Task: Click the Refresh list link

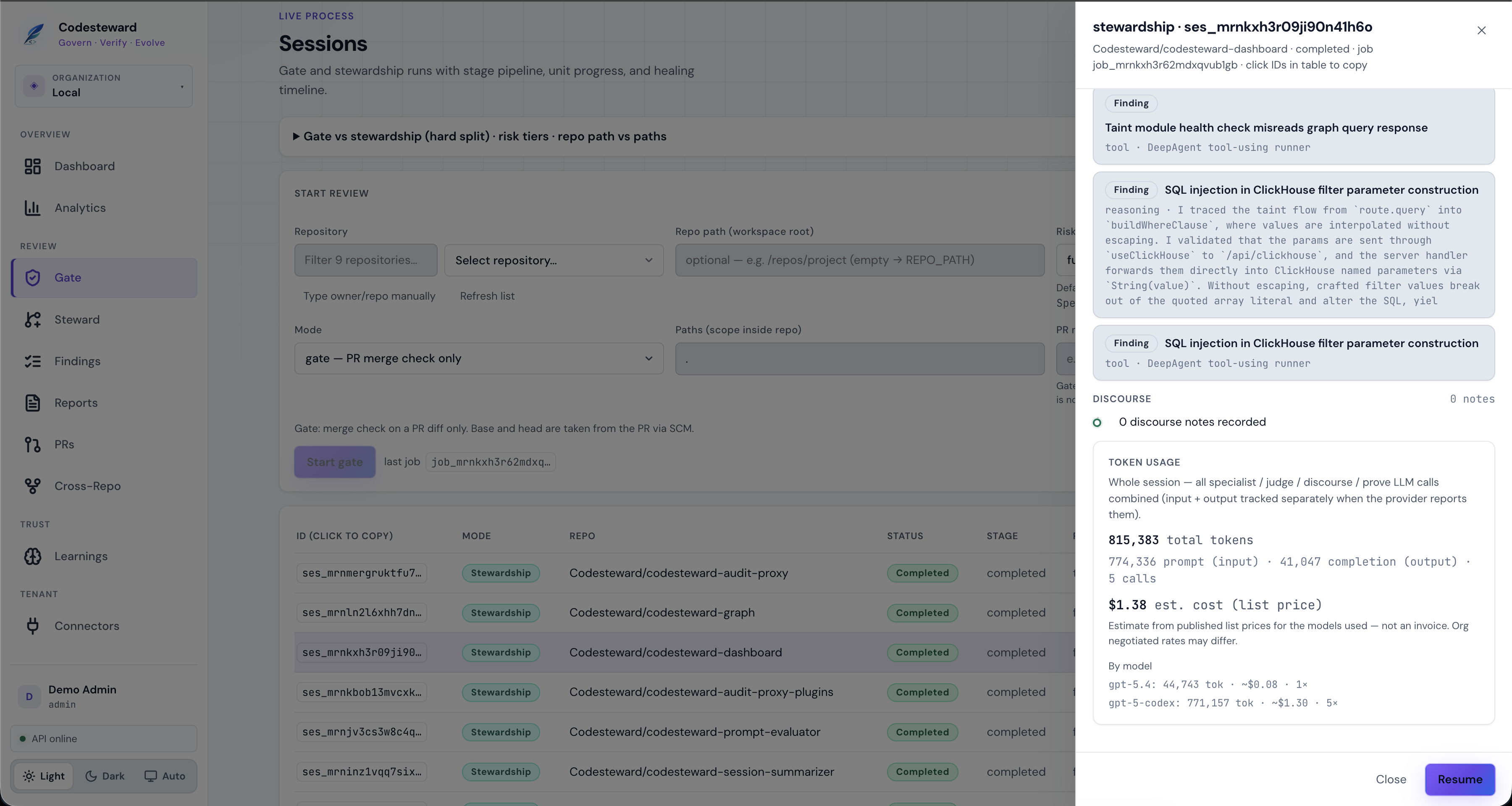Action: coord(487,296)
